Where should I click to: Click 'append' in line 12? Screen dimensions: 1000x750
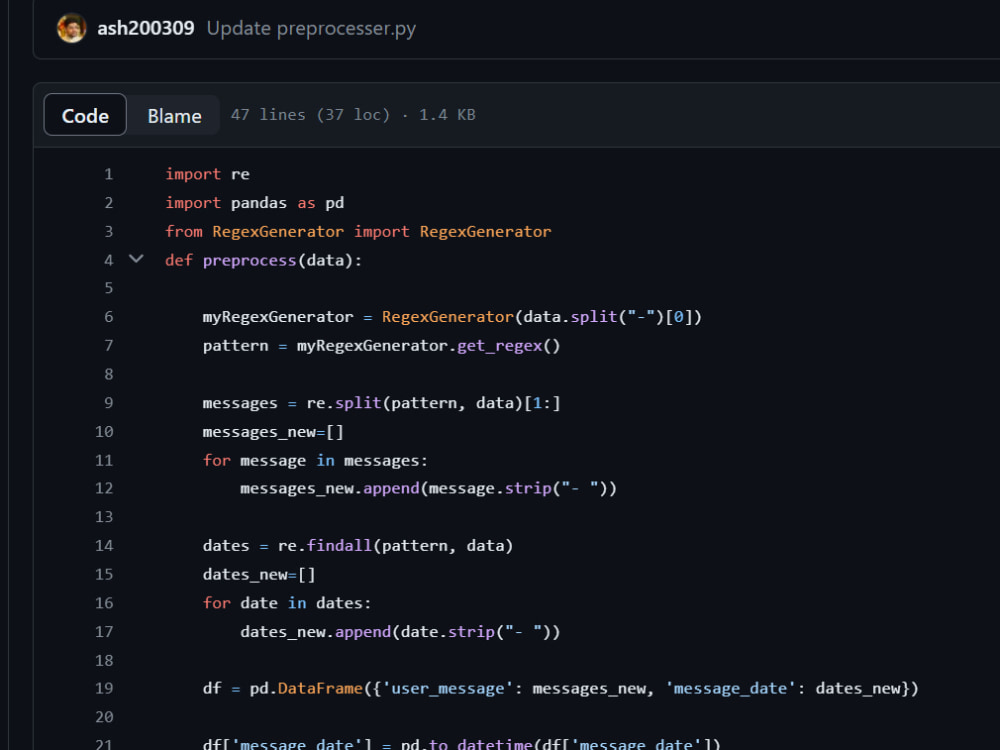click(x=391, y=489)
